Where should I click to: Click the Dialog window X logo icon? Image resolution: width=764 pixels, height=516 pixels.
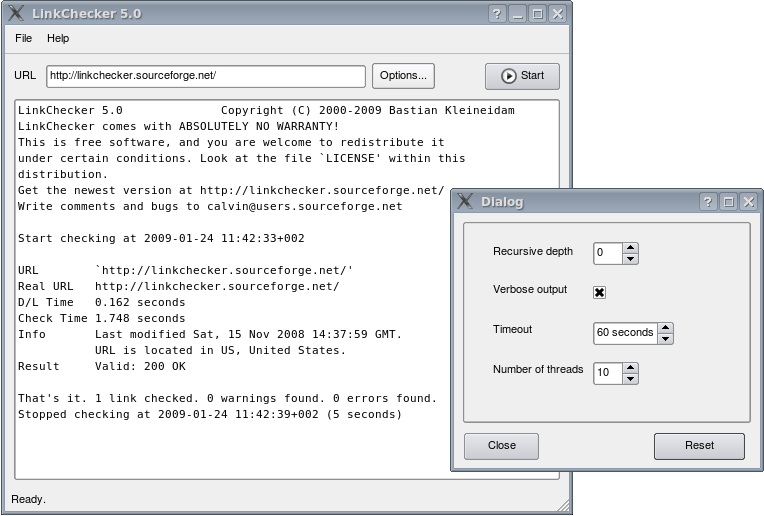[465, 202]
